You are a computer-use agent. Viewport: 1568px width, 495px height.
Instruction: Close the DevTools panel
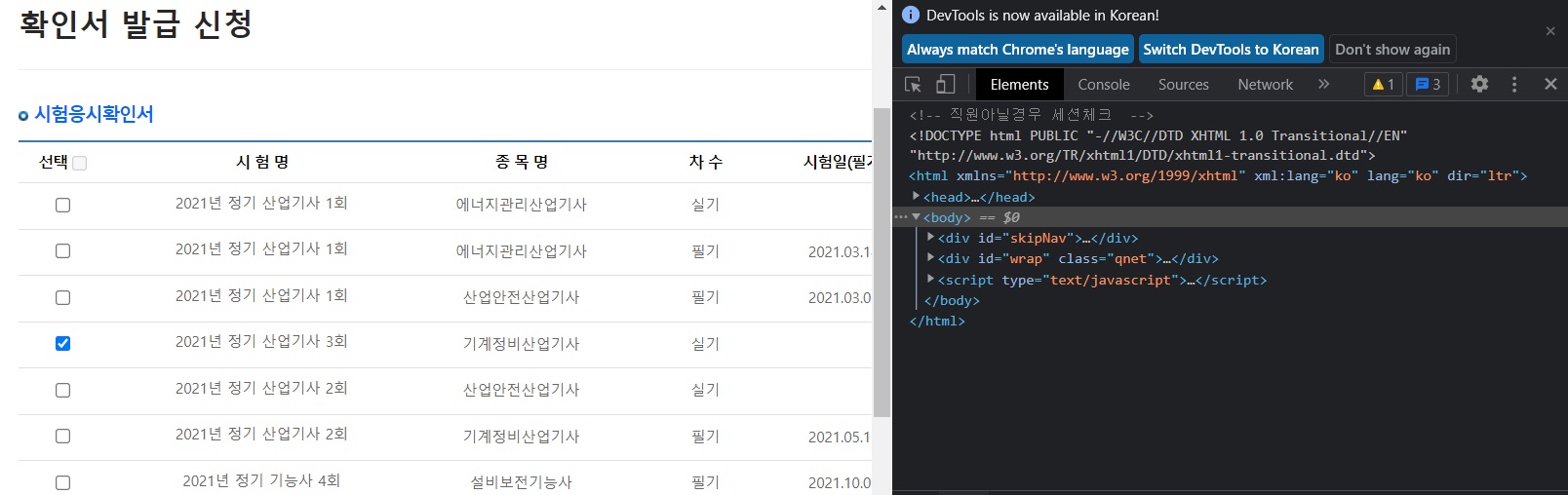coord(1550,84)
